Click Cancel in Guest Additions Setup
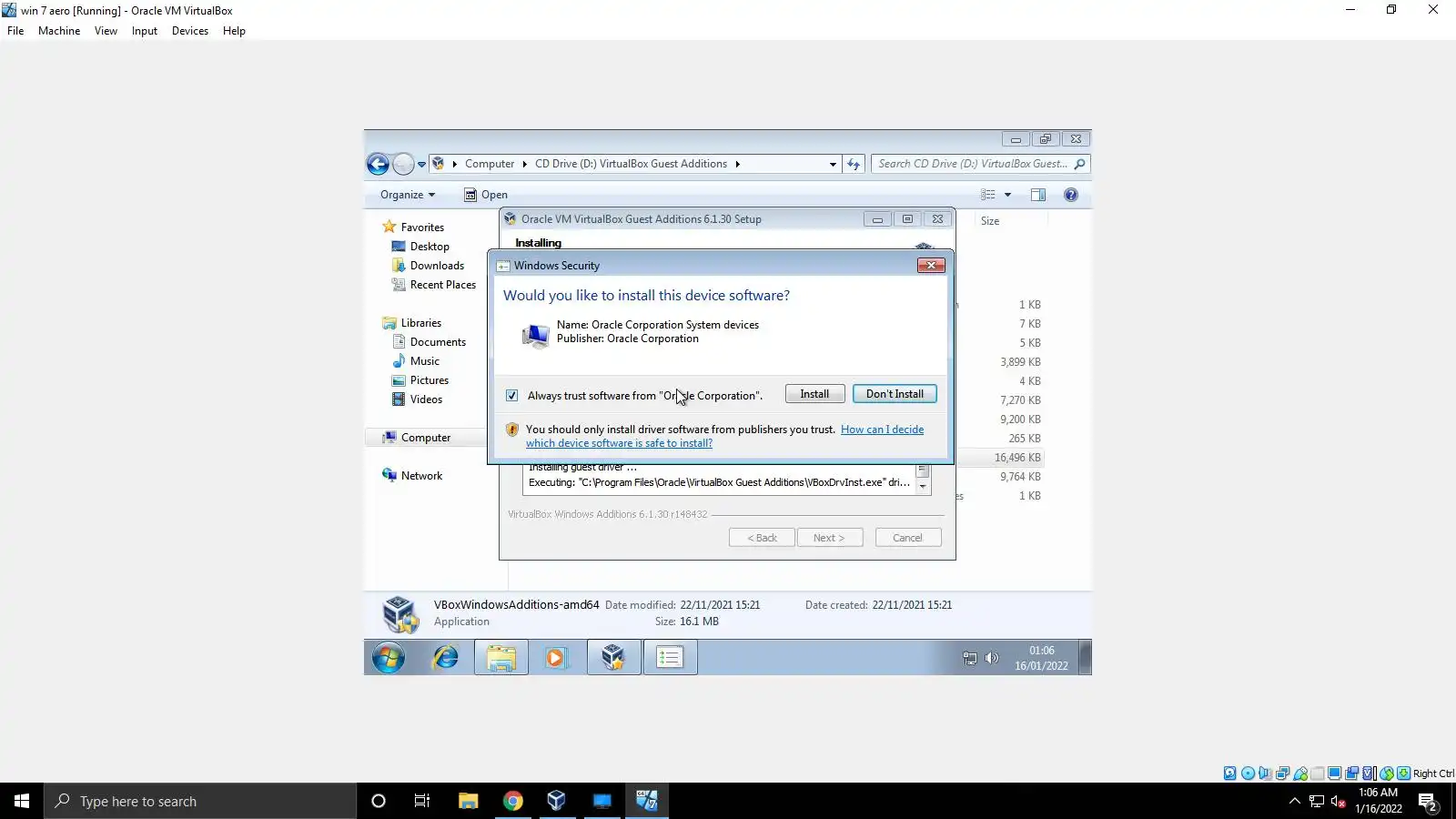Screen dimensions: 1456x819 (x=907, y=538)
